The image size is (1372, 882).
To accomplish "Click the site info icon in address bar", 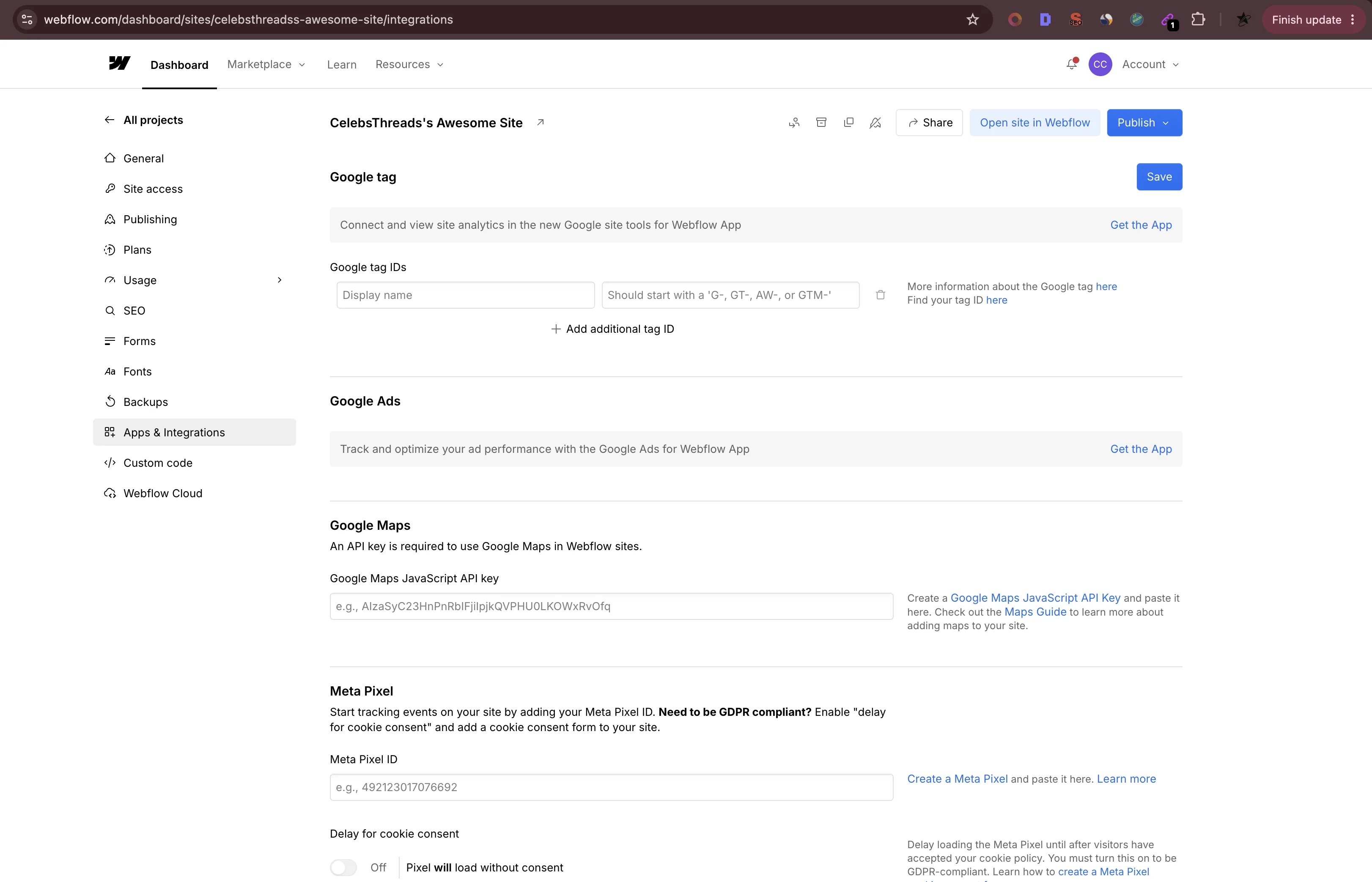I will (x=27, y=19).
